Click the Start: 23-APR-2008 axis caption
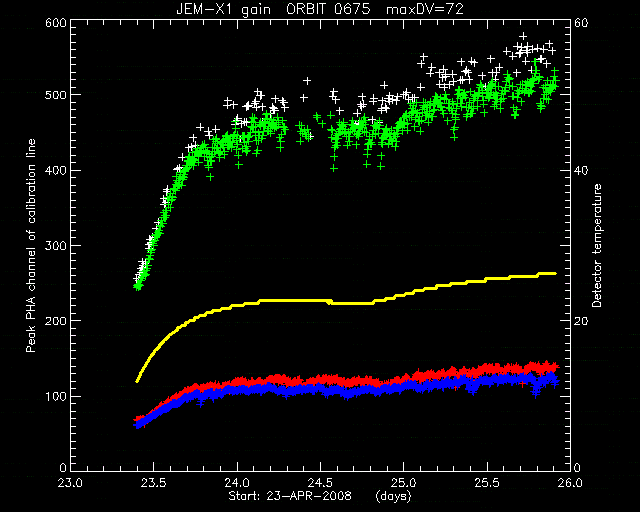The image size is (640, 512). click(290, 496)
